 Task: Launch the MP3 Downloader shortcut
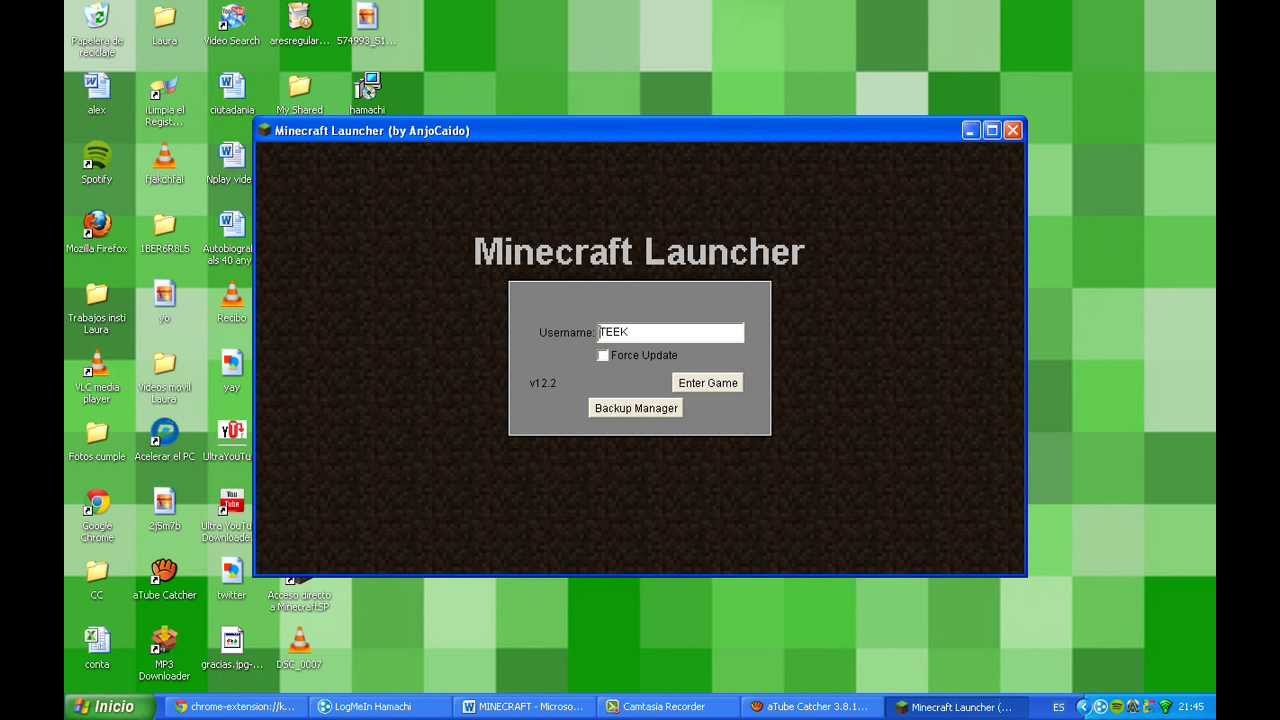(164, 654)
